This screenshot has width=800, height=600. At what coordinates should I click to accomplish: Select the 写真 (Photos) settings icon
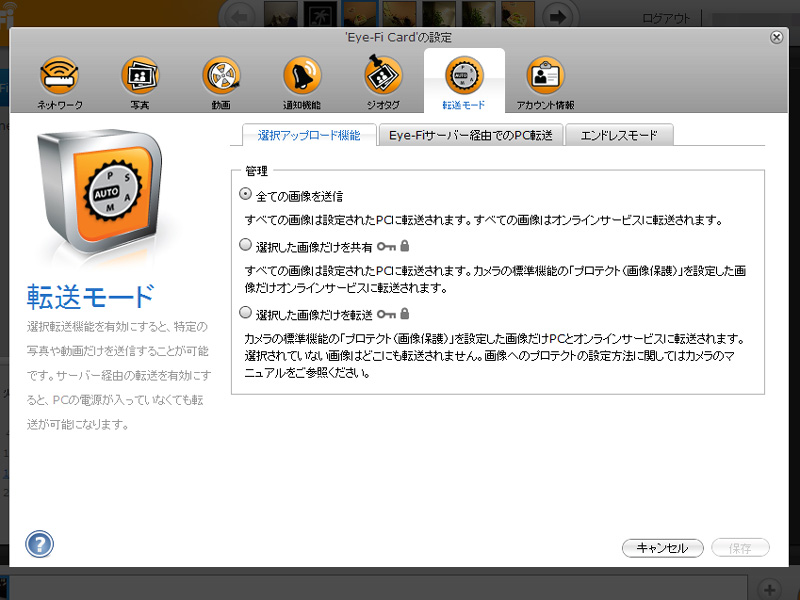(141, 78)
